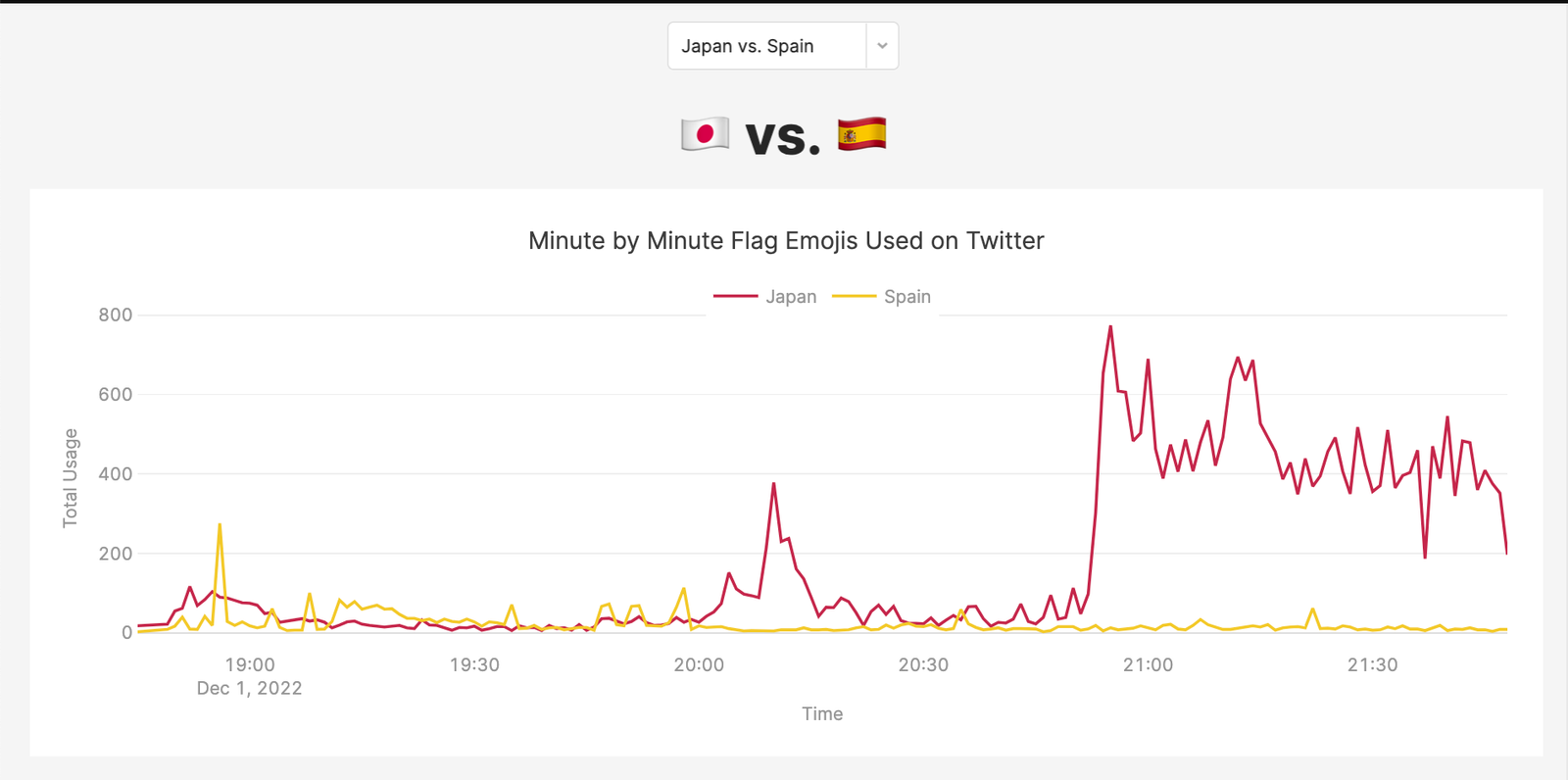
Task: Click the Total Usage y-axis title
Action: [x=71, y=478]
